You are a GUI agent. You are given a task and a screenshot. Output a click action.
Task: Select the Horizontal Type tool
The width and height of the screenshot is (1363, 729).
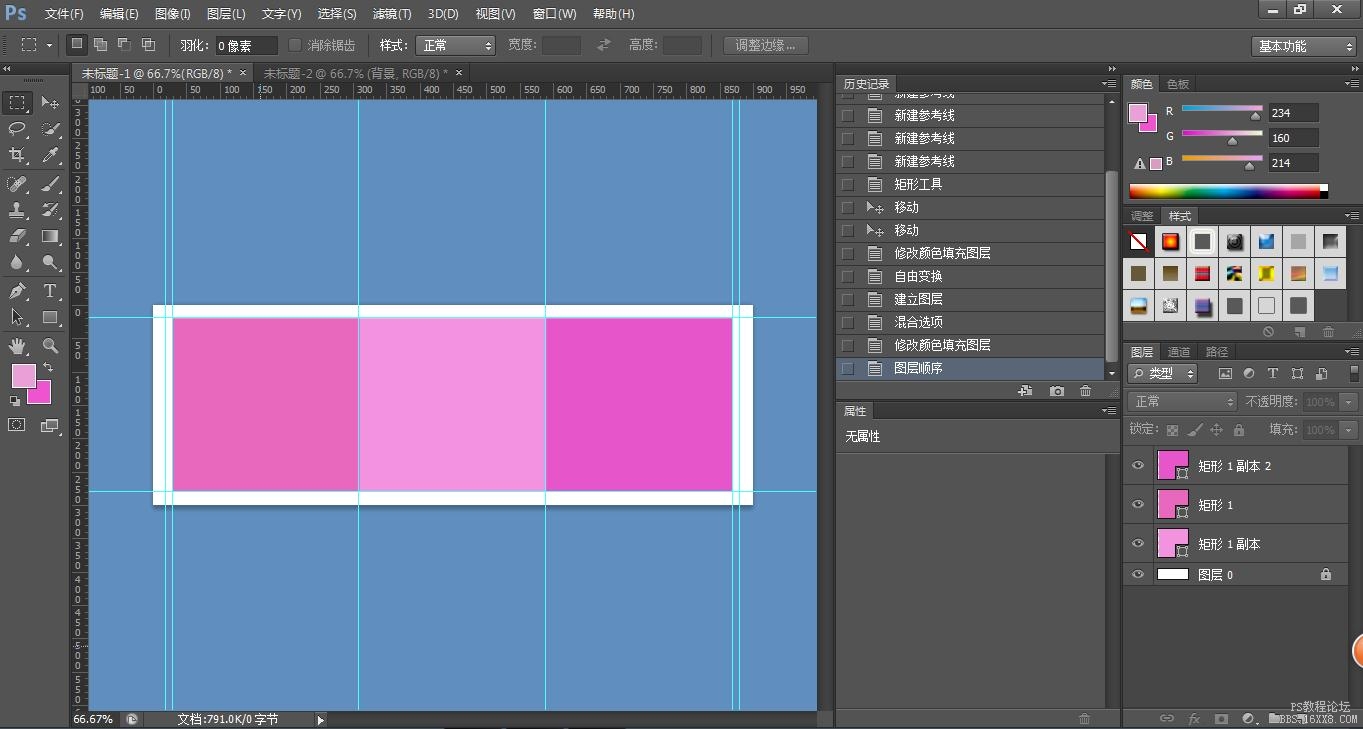(50, 291)
